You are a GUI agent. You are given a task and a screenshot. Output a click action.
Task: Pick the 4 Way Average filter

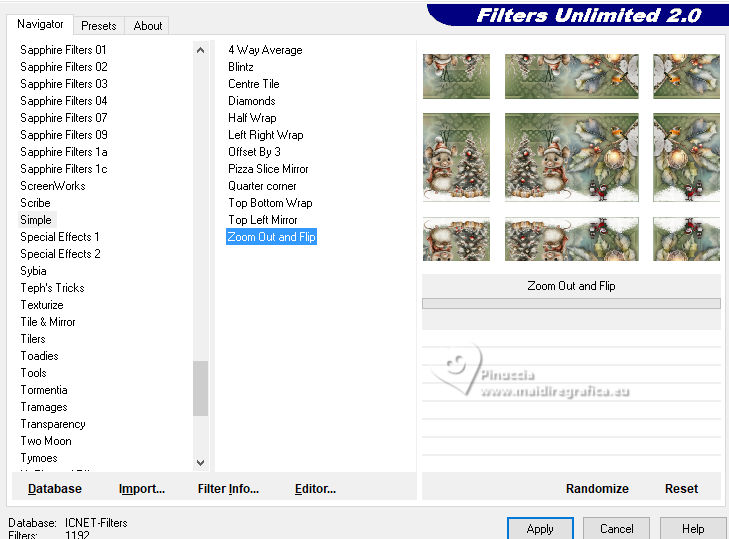point(265,50)
